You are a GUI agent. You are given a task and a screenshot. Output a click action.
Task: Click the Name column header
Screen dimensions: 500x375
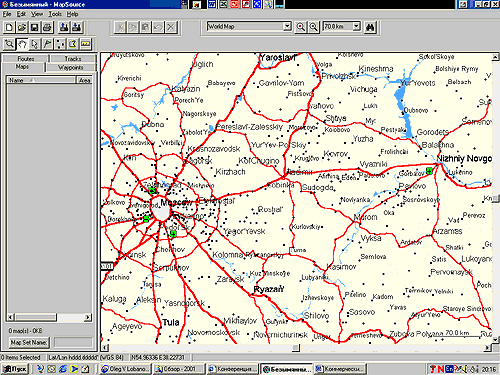(41, 80)
